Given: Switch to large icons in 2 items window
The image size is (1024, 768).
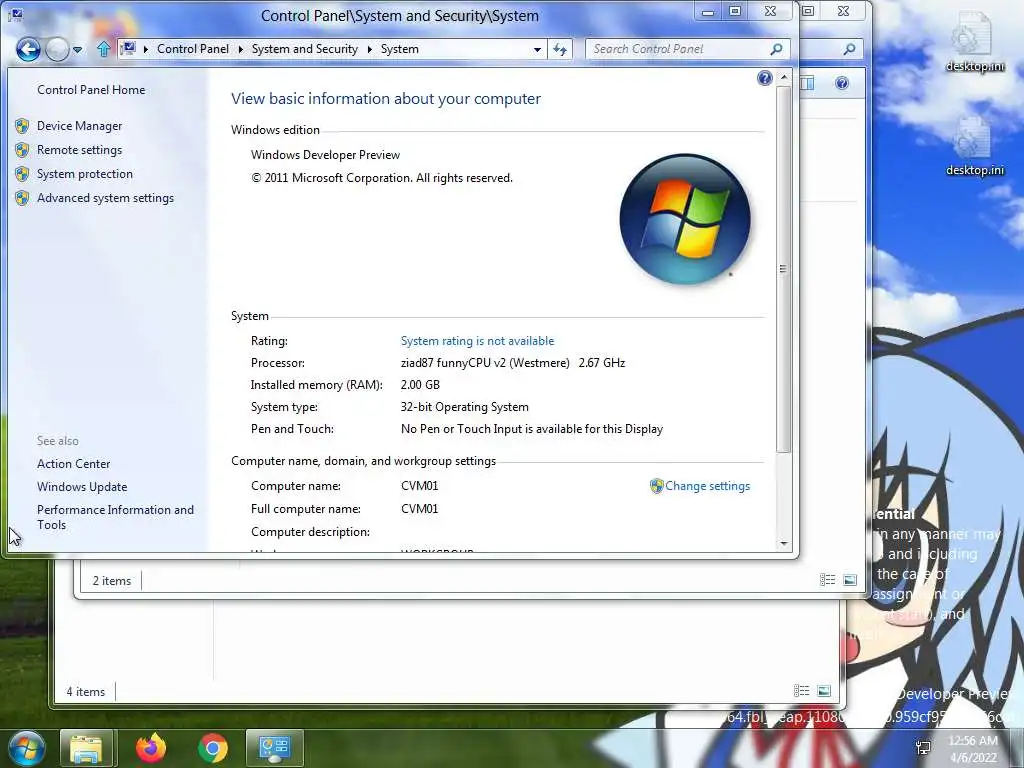Looking at the screenshot, I should 850,580.
